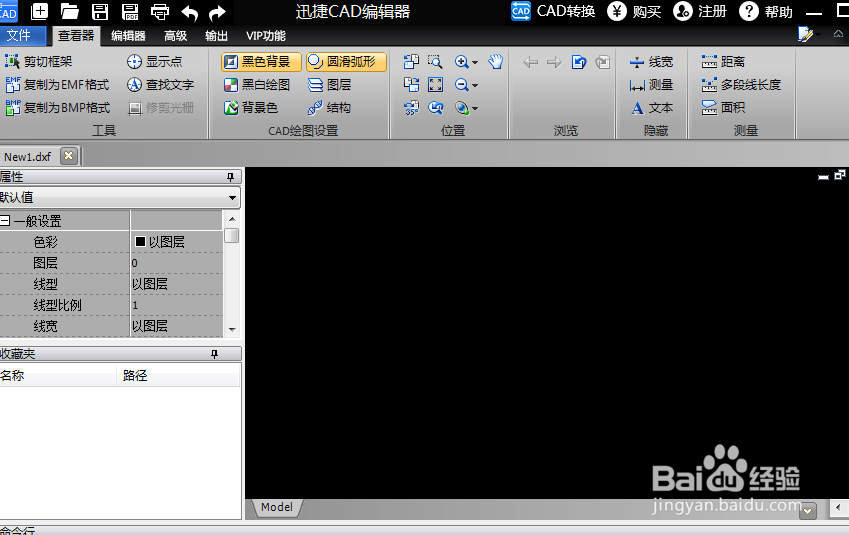Switch to the 输出 tab
Screen dimensions: 849x535
pyautogui.click(x=216, y=36)
